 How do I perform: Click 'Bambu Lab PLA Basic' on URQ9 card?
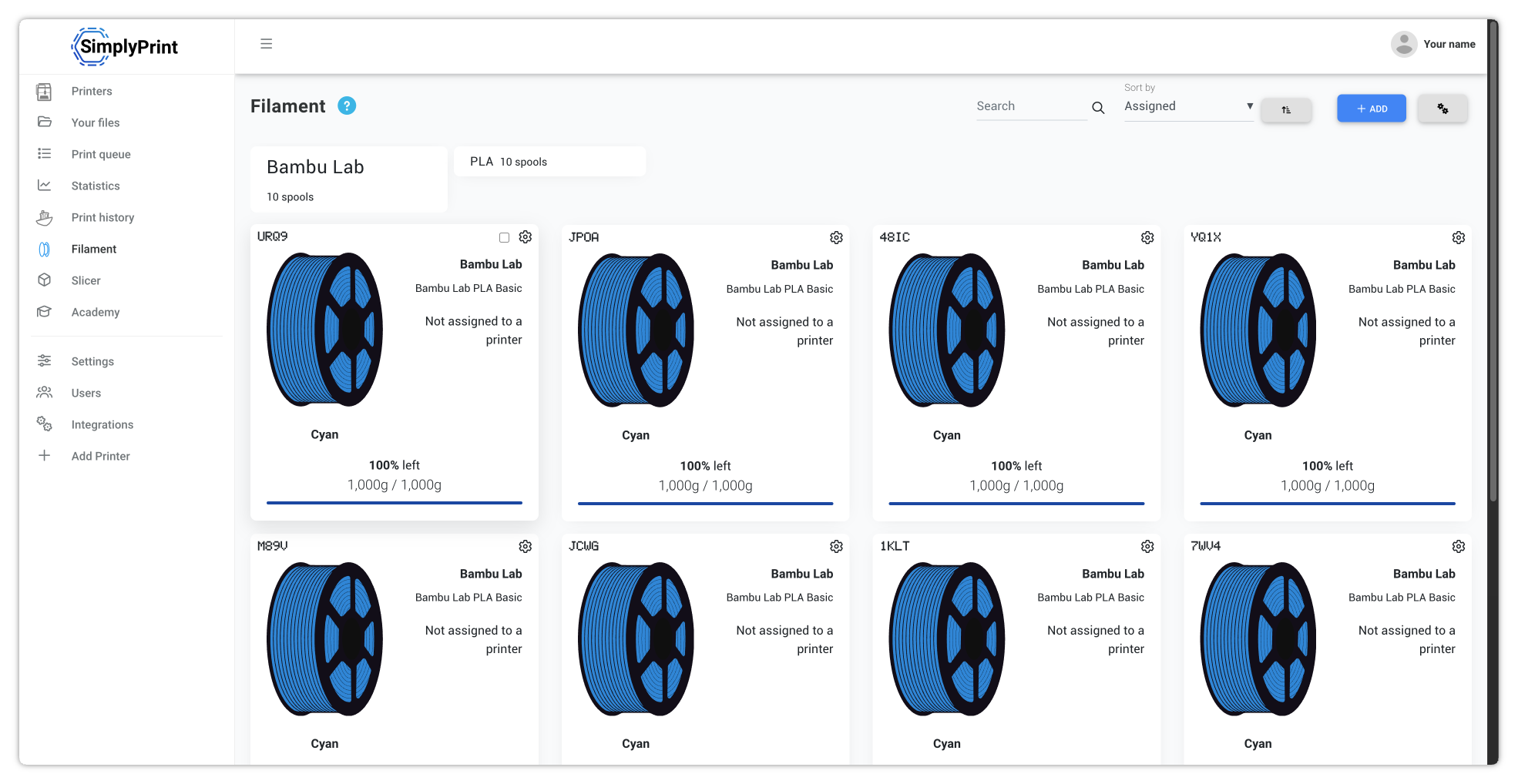coord(468,288)
